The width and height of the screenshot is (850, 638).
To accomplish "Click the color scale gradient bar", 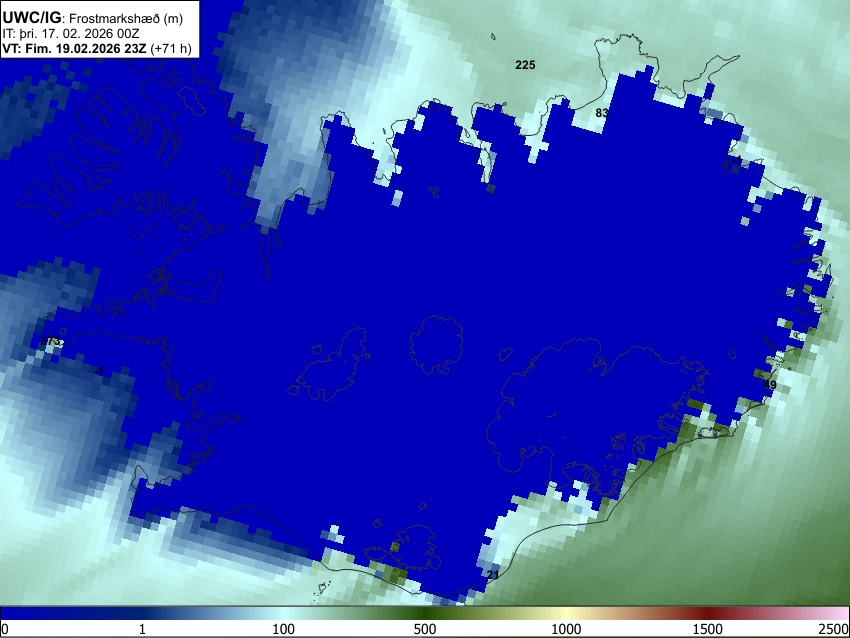I will coord(425,613).
